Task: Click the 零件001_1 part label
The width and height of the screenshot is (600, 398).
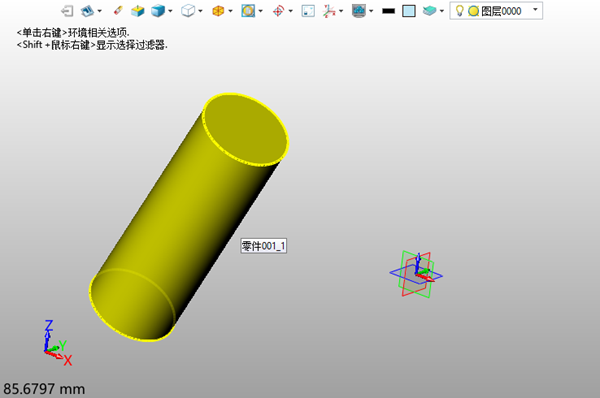Action: click(264, 246)
